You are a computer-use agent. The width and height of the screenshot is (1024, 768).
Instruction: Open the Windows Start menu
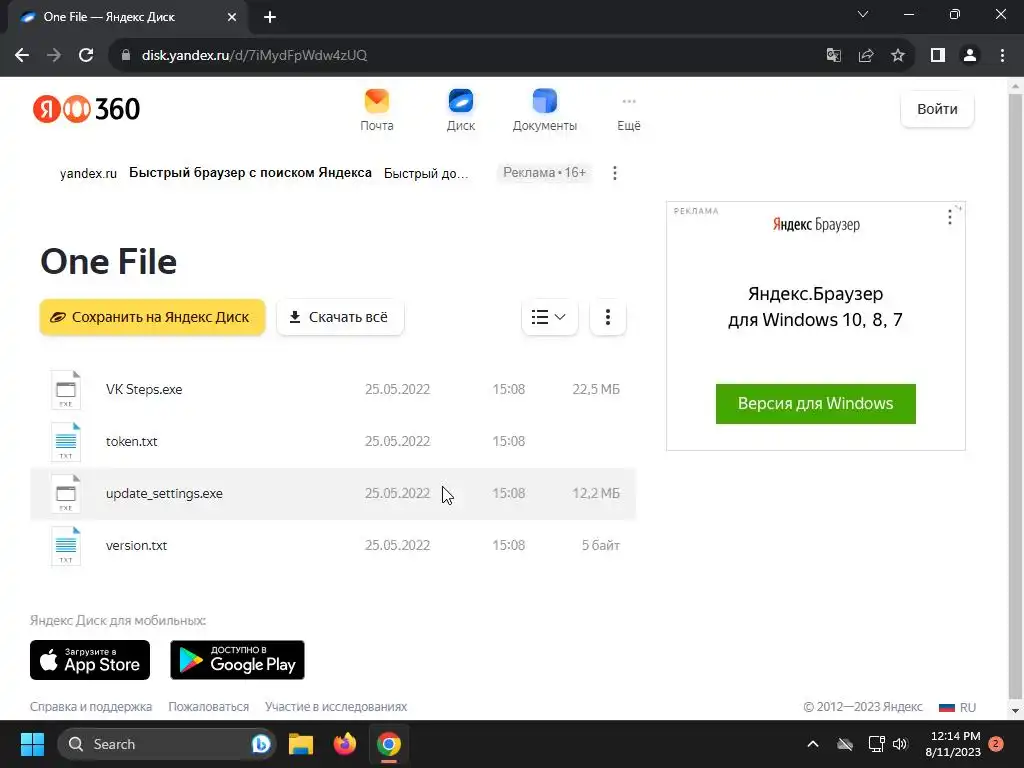32,744
